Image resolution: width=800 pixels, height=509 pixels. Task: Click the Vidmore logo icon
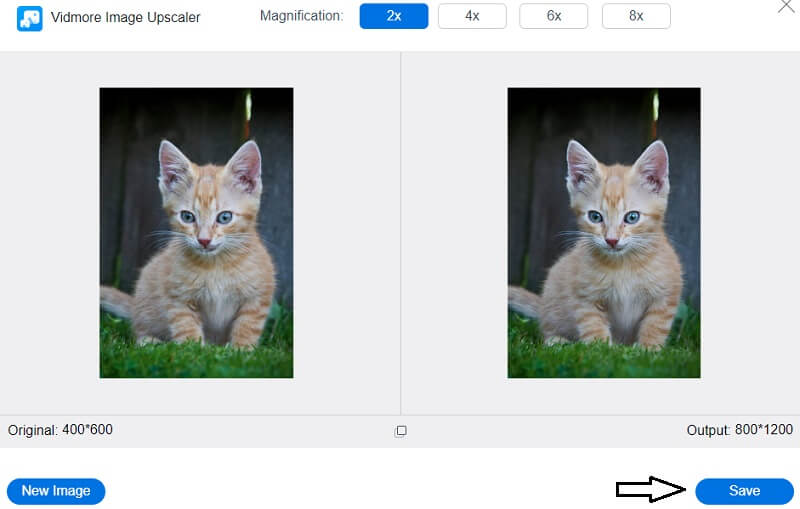point(30,18)
